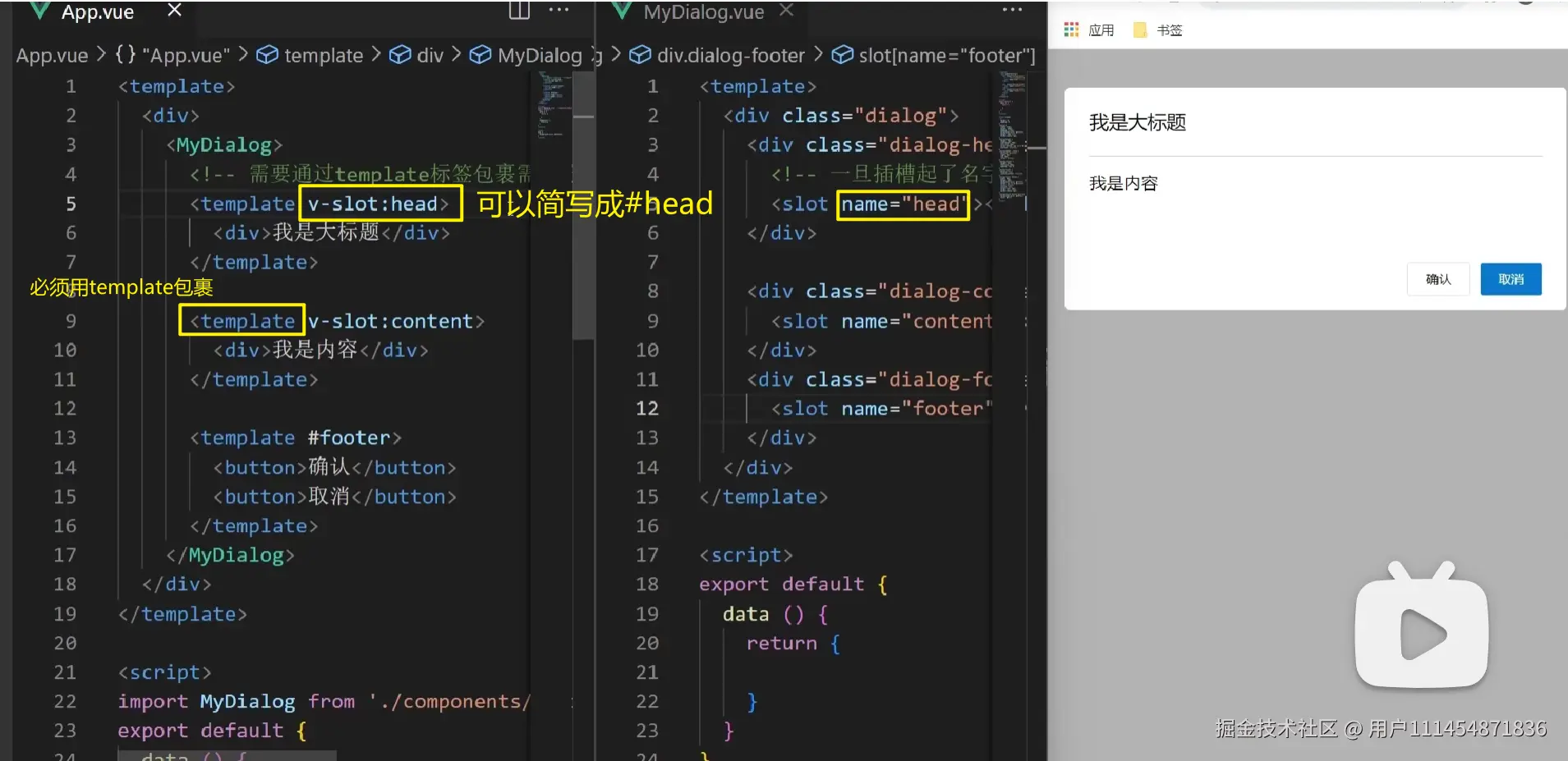1568x761 pixels.
Task: Click the 确认 button in the dialog
Action: (1438, 279)
